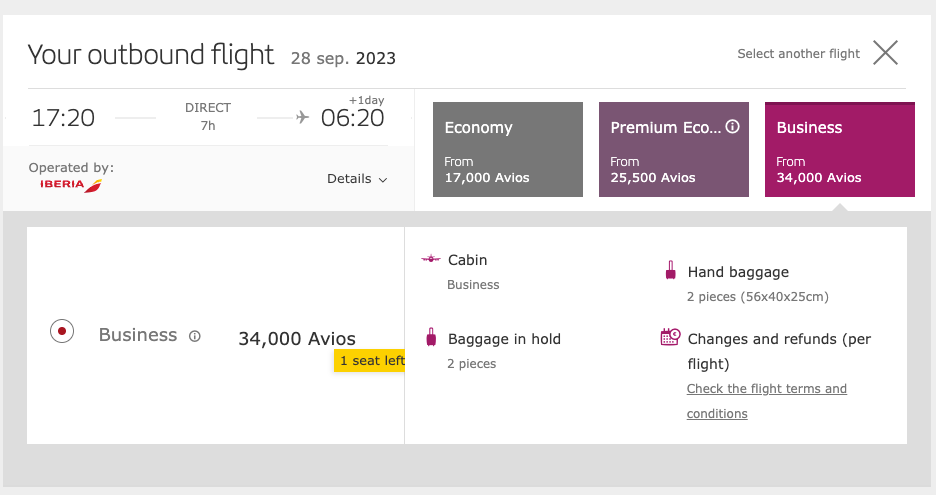Image resolution: width=936 pixels, height=495 pixels.
Task: Expand the flight Details chevron
Action: (x=383, y=180)
